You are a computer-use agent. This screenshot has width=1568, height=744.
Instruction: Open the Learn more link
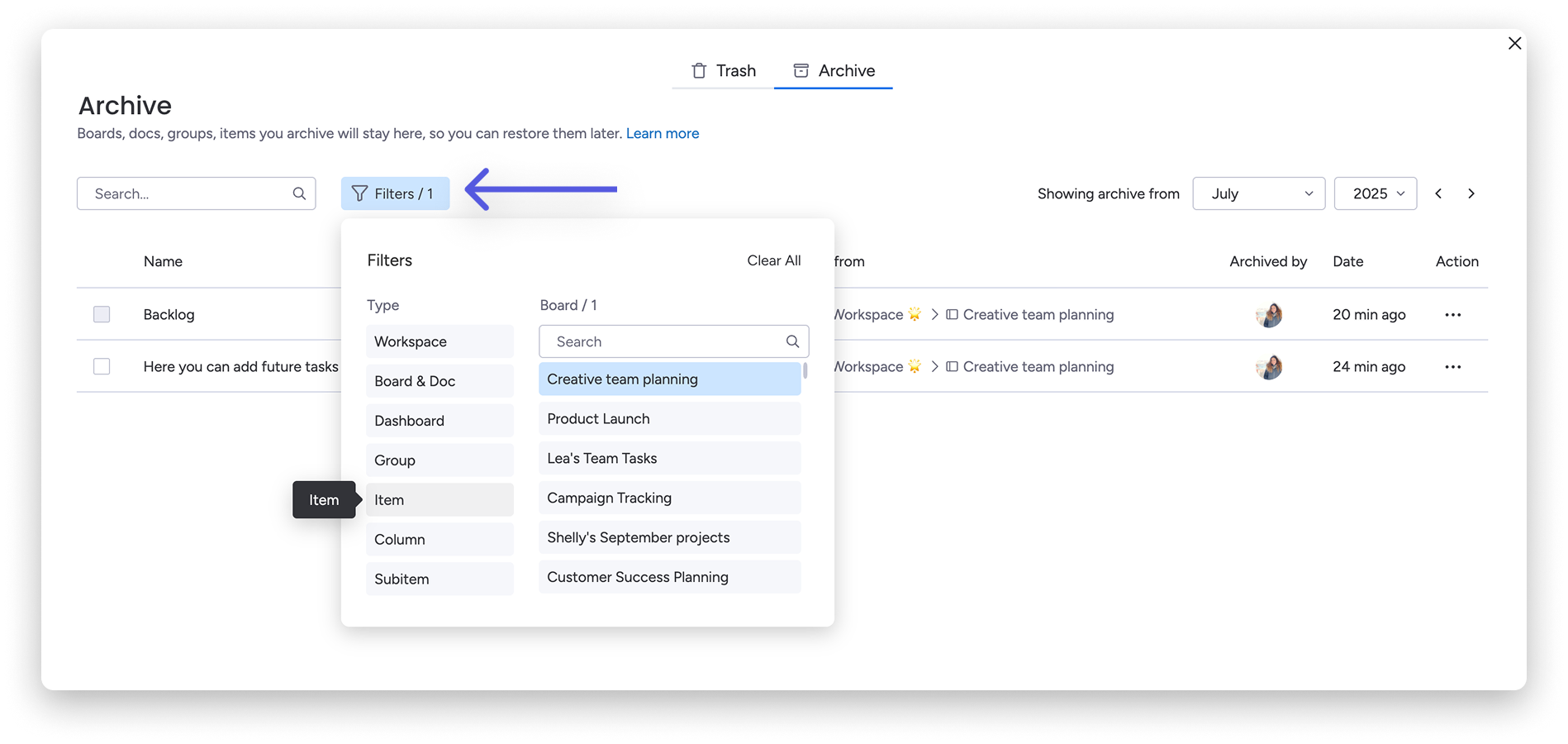click(663, 133)
